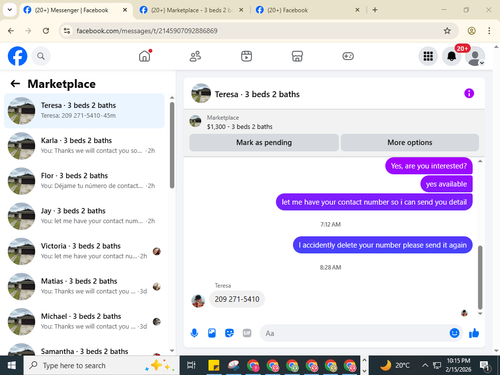Open Task View on the taskbar
Screen dimensions: 500x375
point(191,365)
